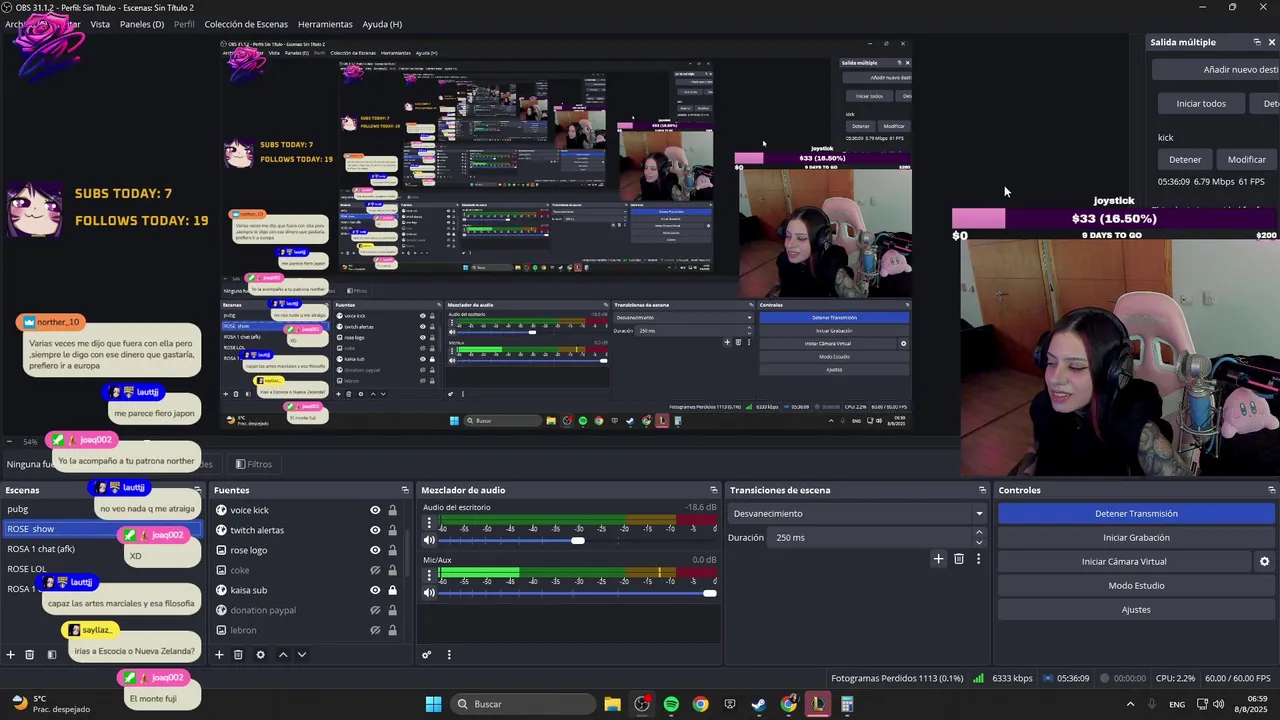Float the Salida múltiple panel

1257,42
